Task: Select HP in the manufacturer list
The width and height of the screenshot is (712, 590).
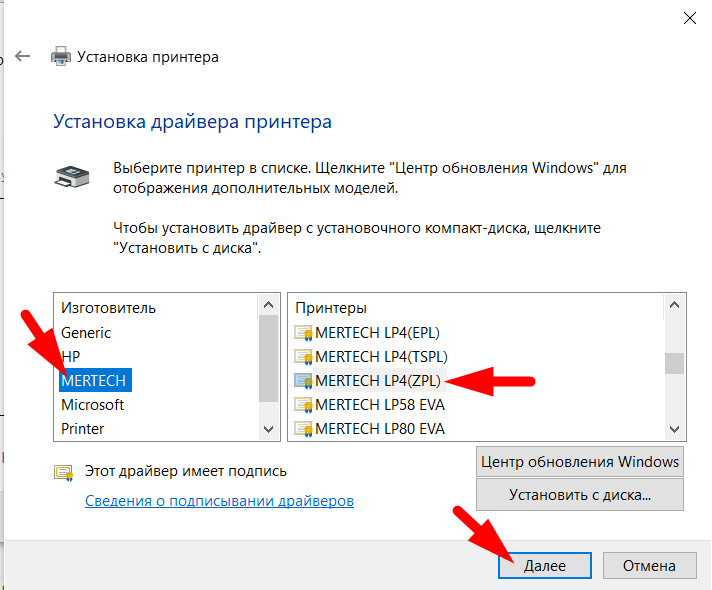Action: tap(70, 356)
